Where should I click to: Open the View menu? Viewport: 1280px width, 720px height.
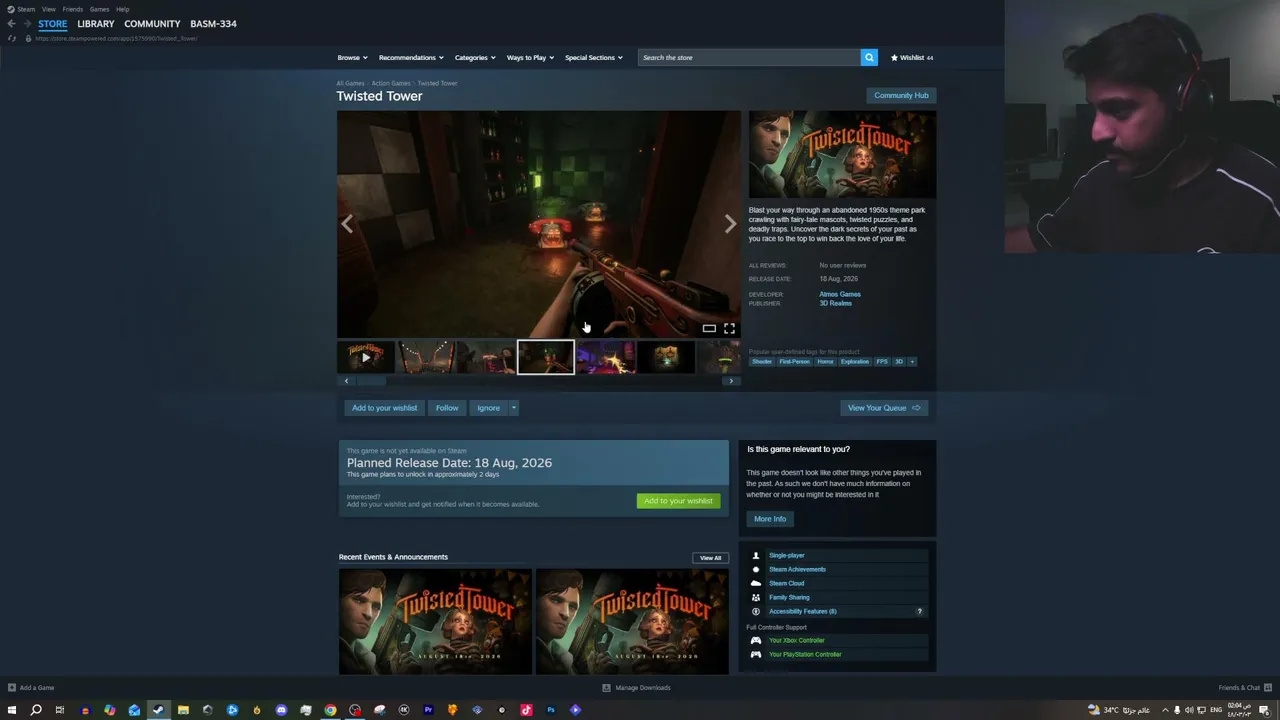[49, 9]
